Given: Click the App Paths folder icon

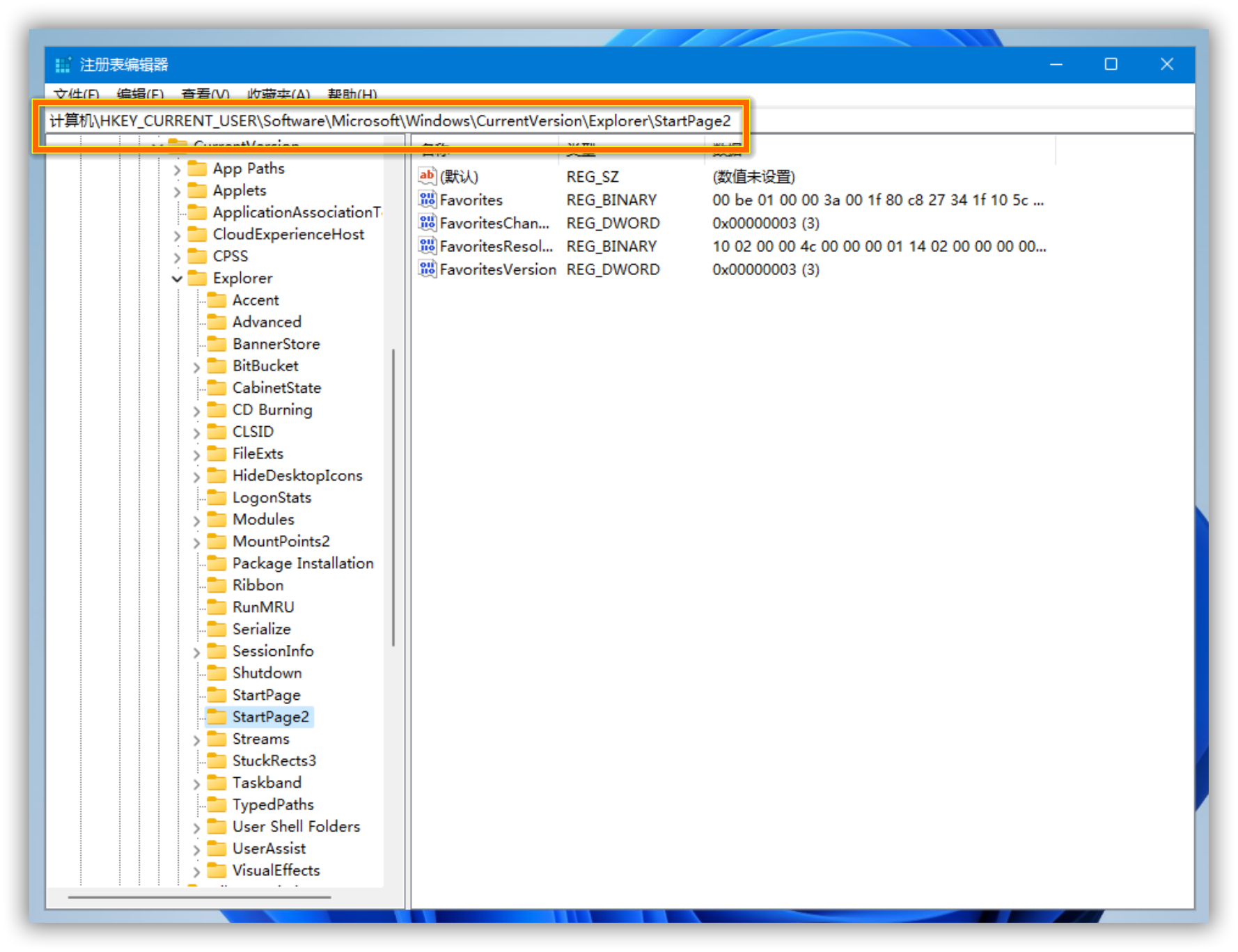Looking at the screenshot, I should pos(198,169).
